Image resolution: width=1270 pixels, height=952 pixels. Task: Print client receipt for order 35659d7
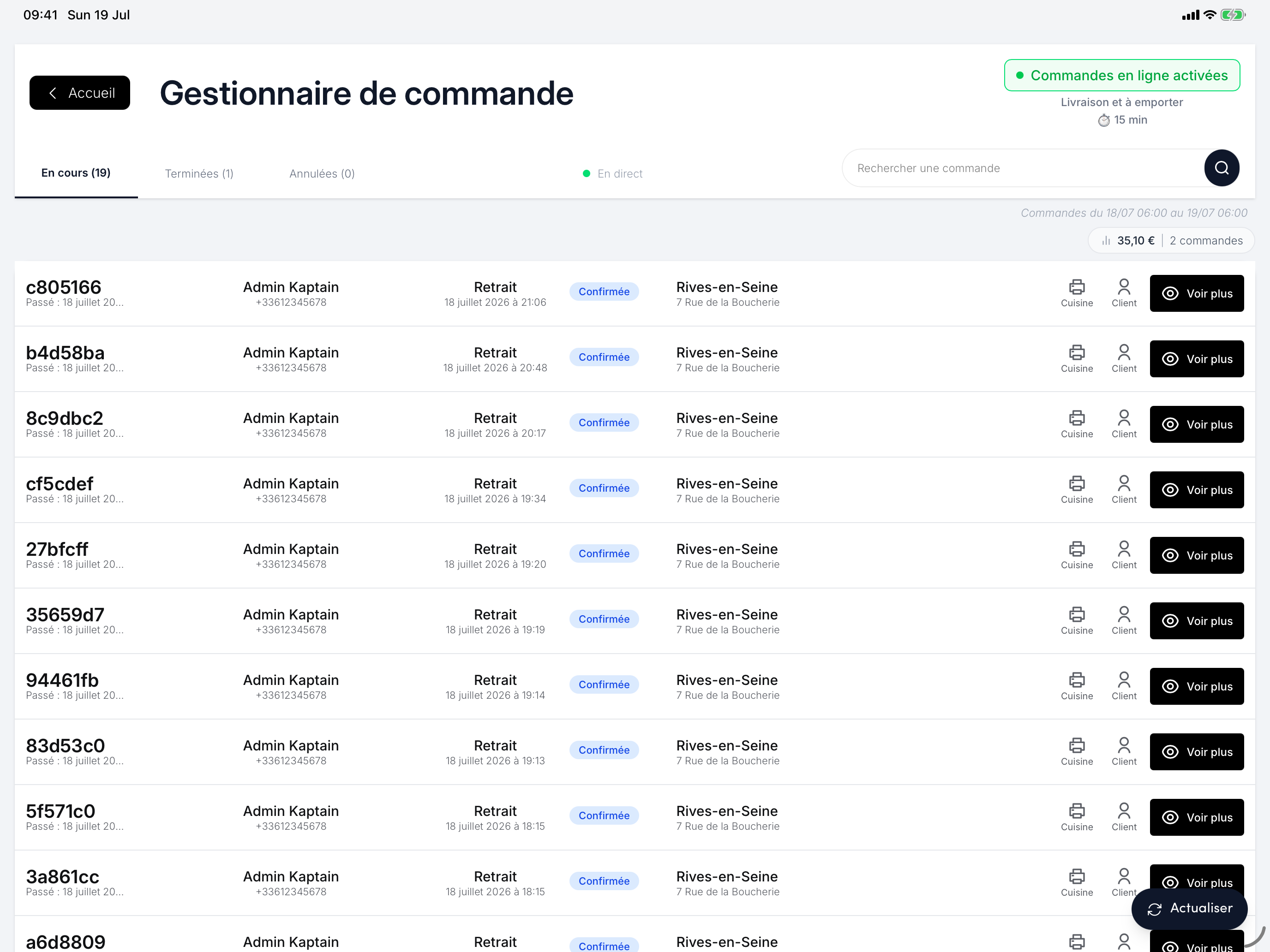pos(1124,620)
